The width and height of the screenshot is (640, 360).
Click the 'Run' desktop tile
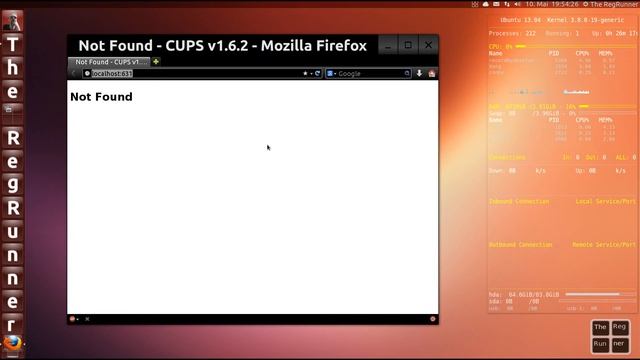pyautogui.click(x=600, y=344)
